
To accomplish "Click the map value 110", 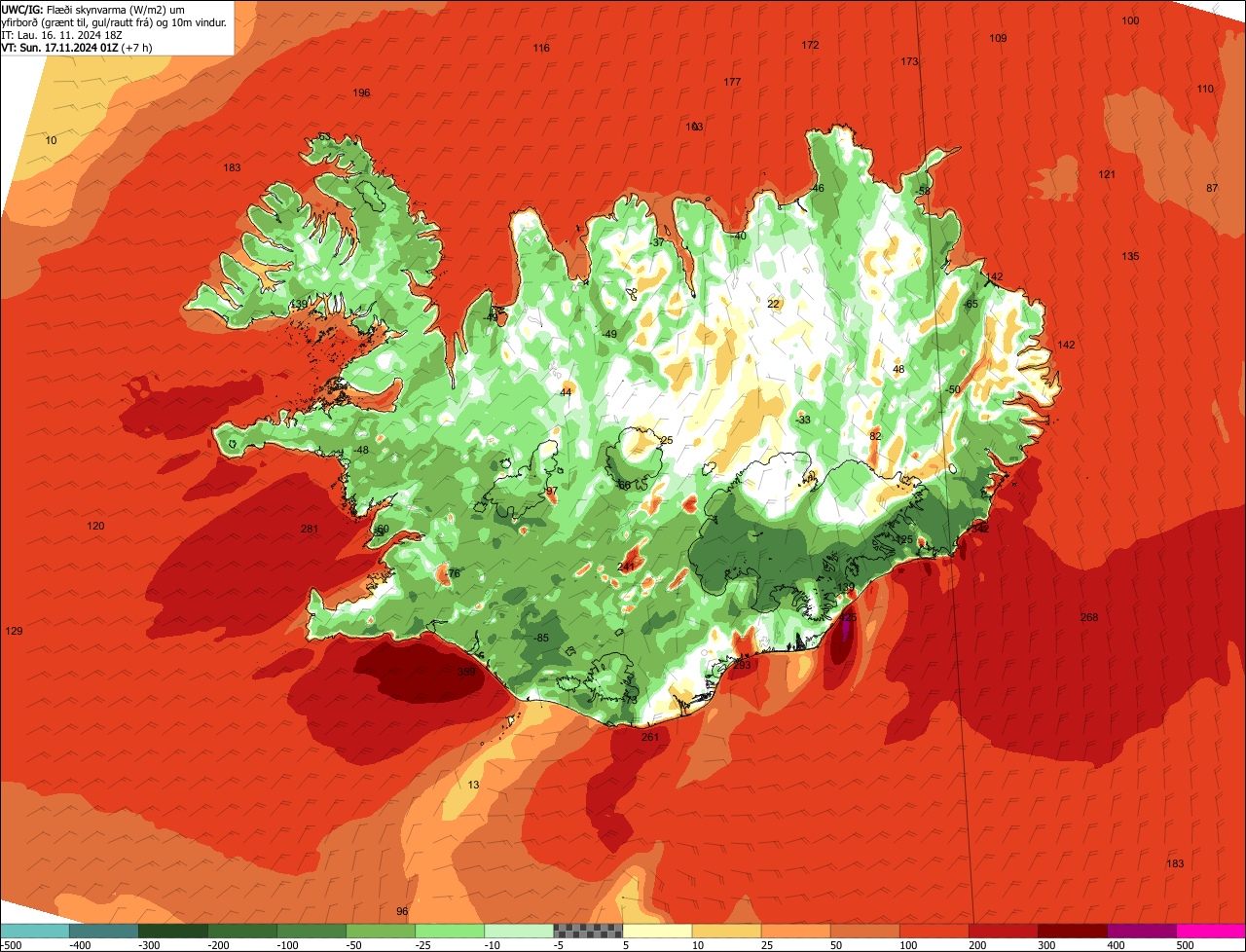I will (x=1205, y=90).
